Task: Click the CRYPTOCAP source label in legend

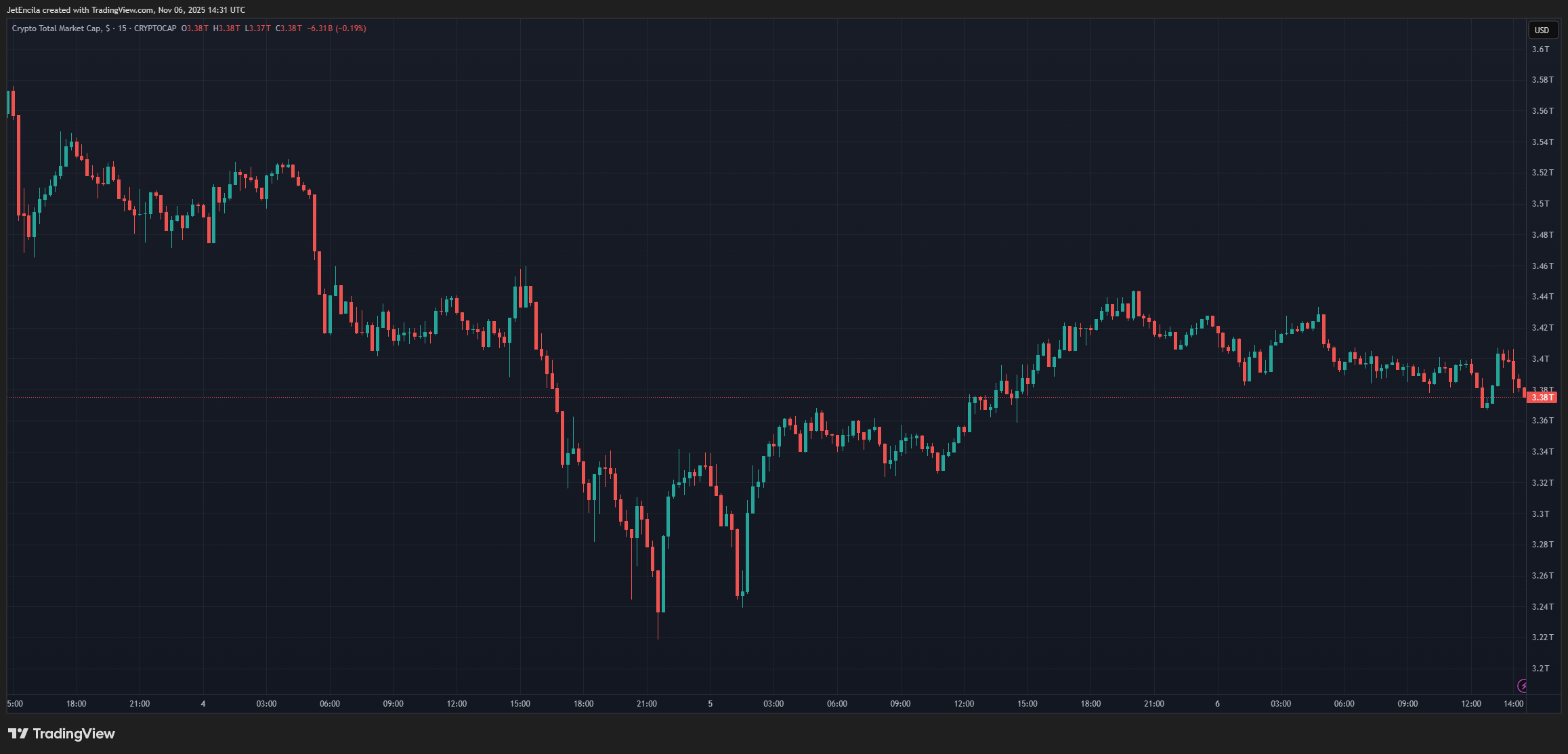Action: (155, 28)
